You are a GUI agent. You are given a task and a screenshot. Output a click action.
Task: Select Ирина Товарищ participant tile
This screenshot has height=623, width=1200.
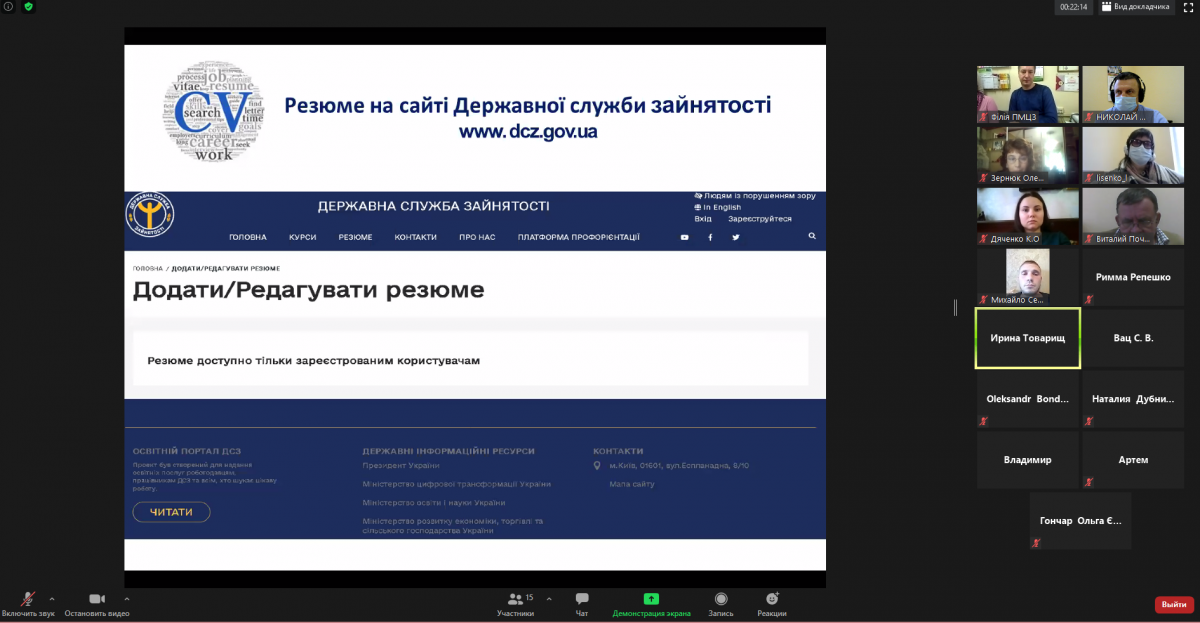coord(1027,339)
